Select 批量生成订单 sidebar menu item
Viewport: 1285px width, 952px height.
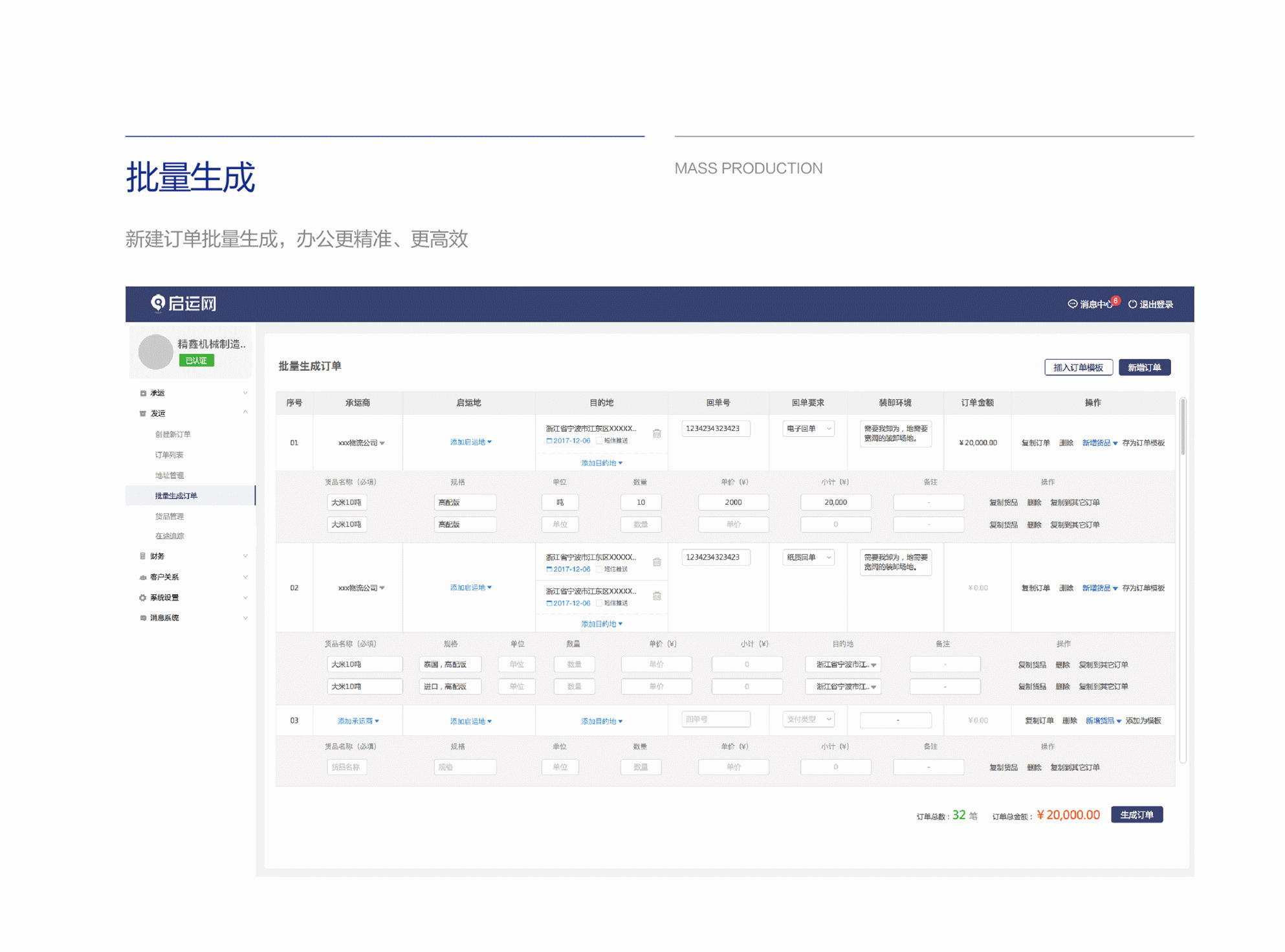pos(190,496)
